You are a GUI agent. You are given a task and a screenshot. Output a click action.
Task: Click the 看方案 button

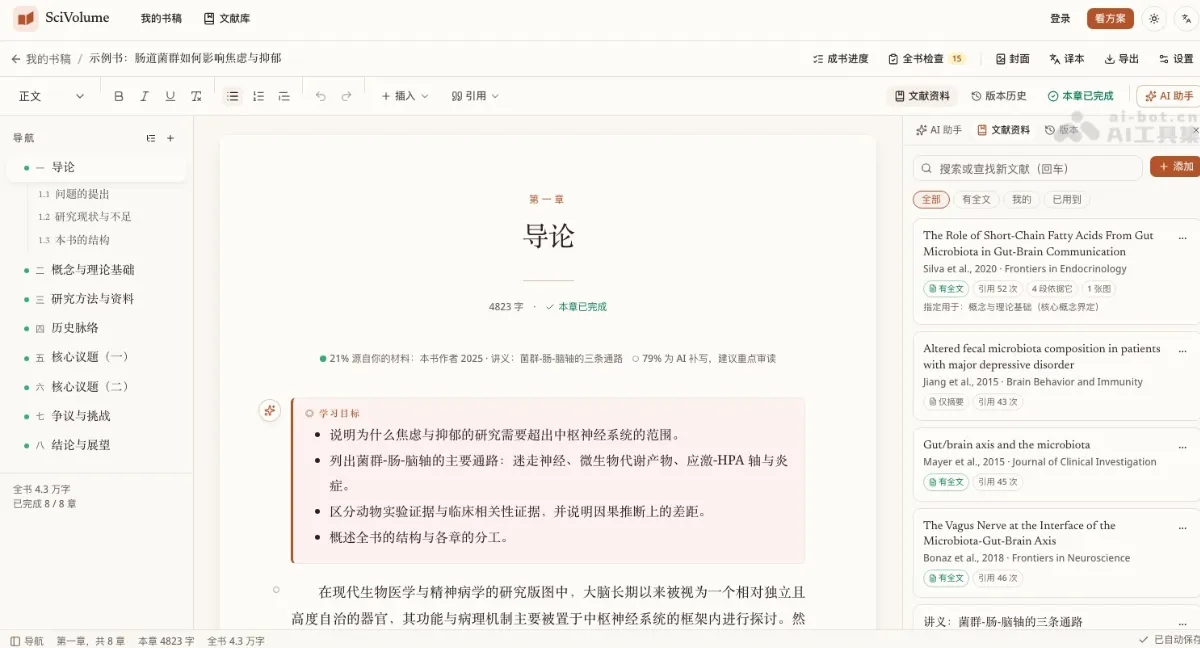click(1110, 18)
